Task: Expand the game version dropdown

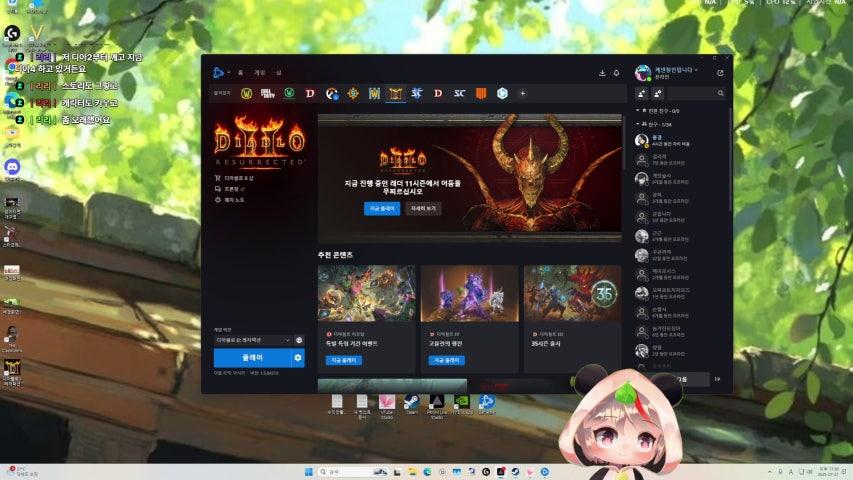Action: coord(253,340)
